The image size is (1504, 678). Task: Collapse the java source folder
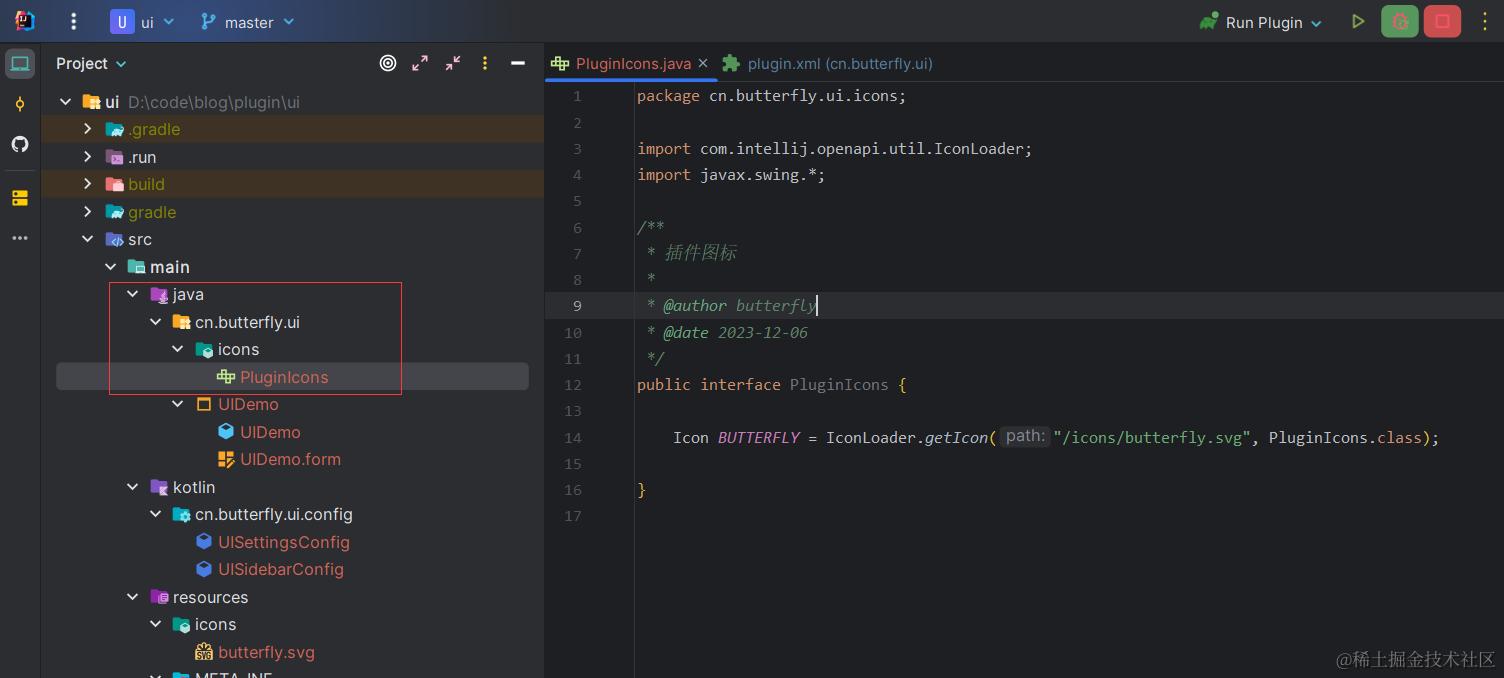pyautogui.click(x=133, y=294)
